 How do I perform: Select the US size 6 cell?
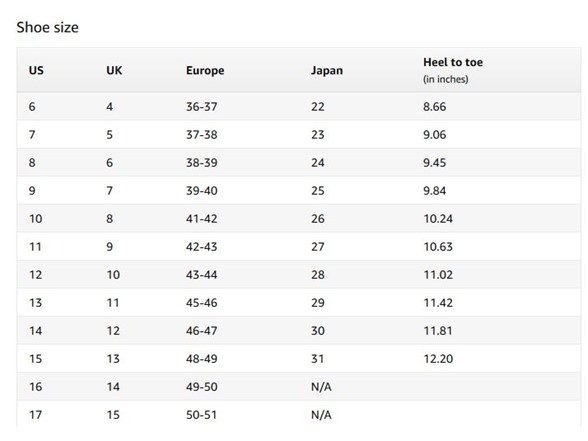pyautogui.click(x=32, y=106)
